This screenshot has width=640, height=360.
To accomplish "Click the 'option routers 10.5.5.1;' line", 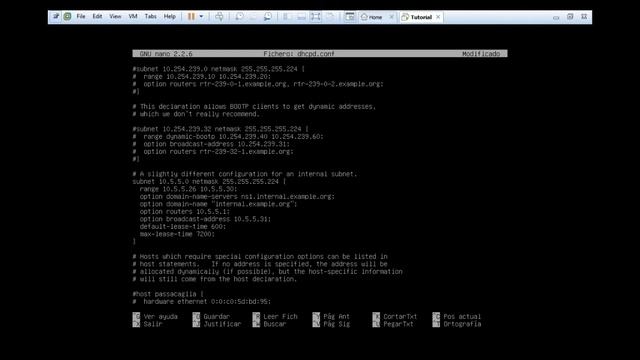I will pyautogui.click(x=184, y=211).
